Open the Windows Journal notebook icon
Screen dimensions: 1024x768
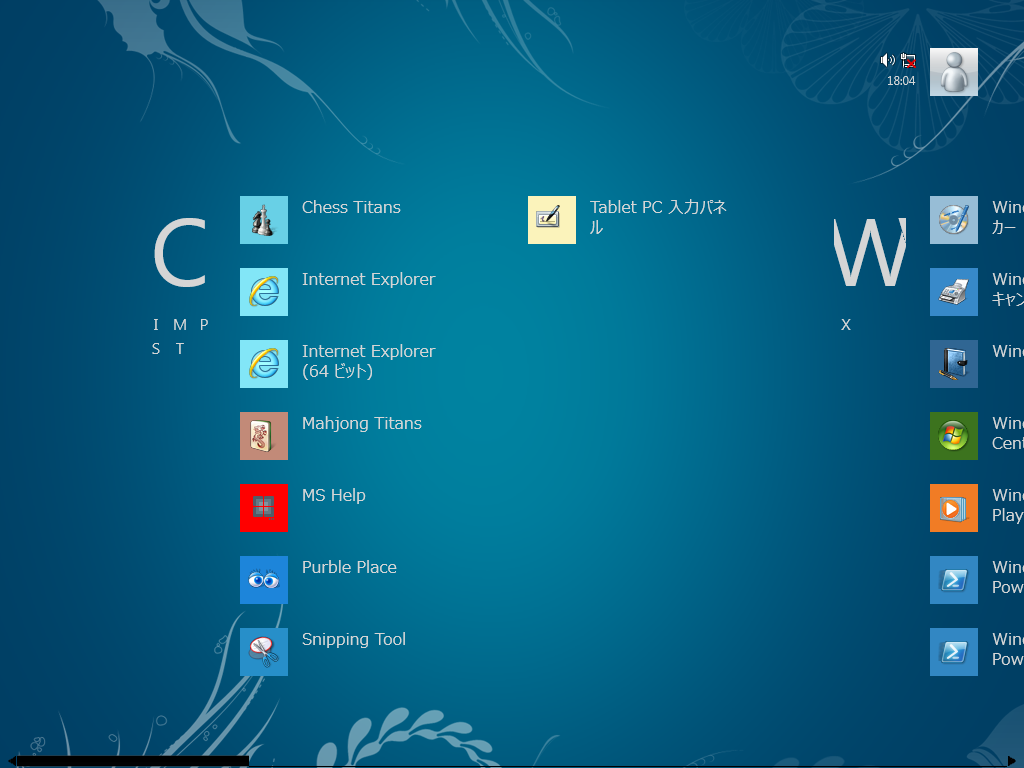(953, 364)
